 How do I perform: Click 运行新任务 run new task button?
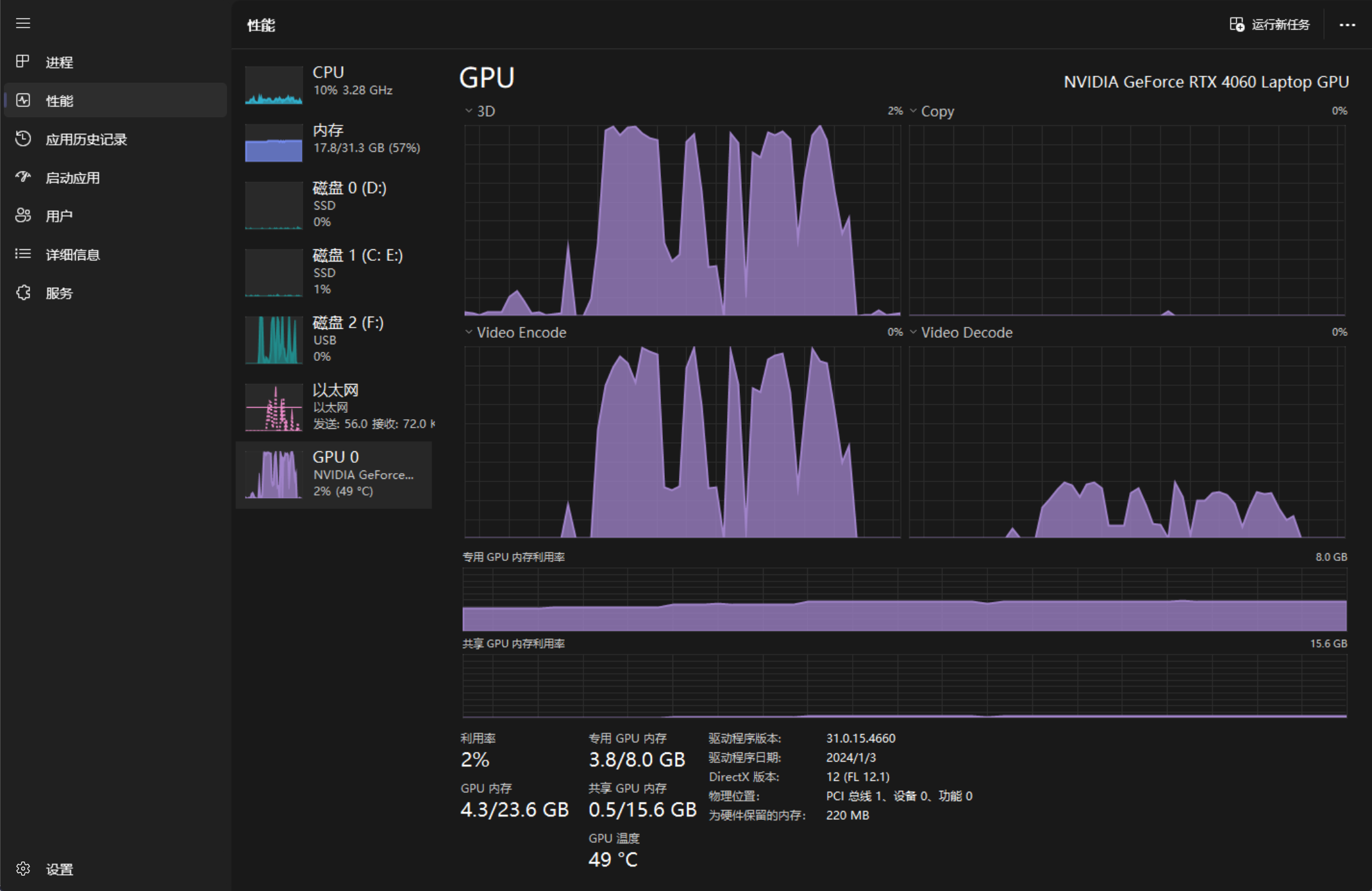[1269, 25]
